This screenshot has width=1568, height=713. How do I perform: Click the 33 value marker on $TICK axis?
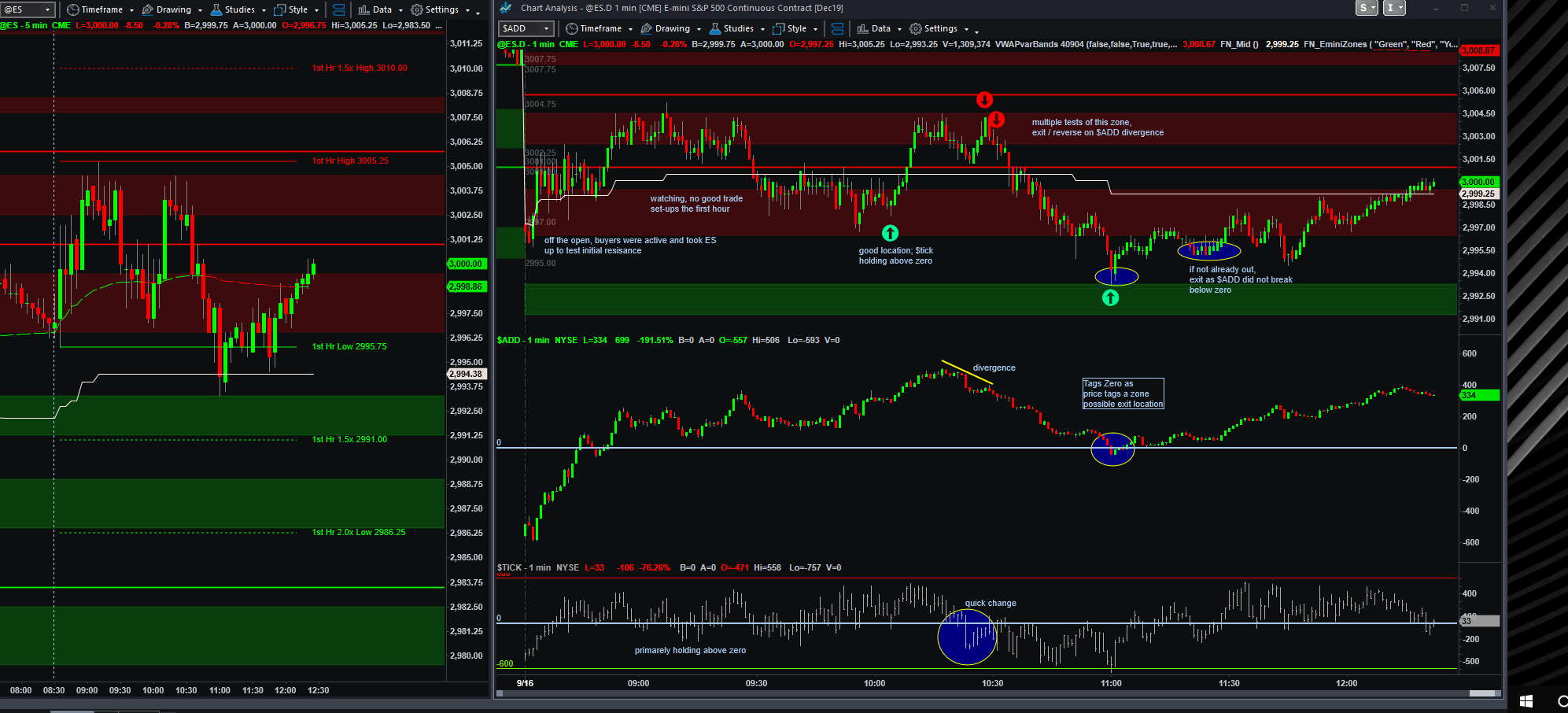click(x=1479, y=621)
